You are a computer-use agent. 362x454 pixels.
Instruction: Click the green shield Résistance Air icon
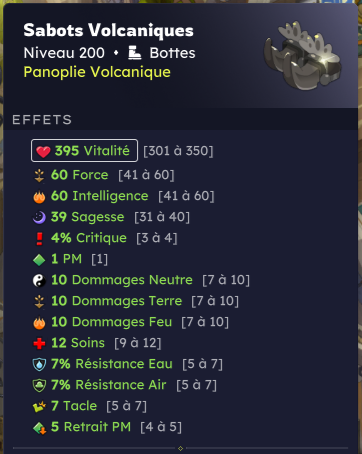(39, 385)
